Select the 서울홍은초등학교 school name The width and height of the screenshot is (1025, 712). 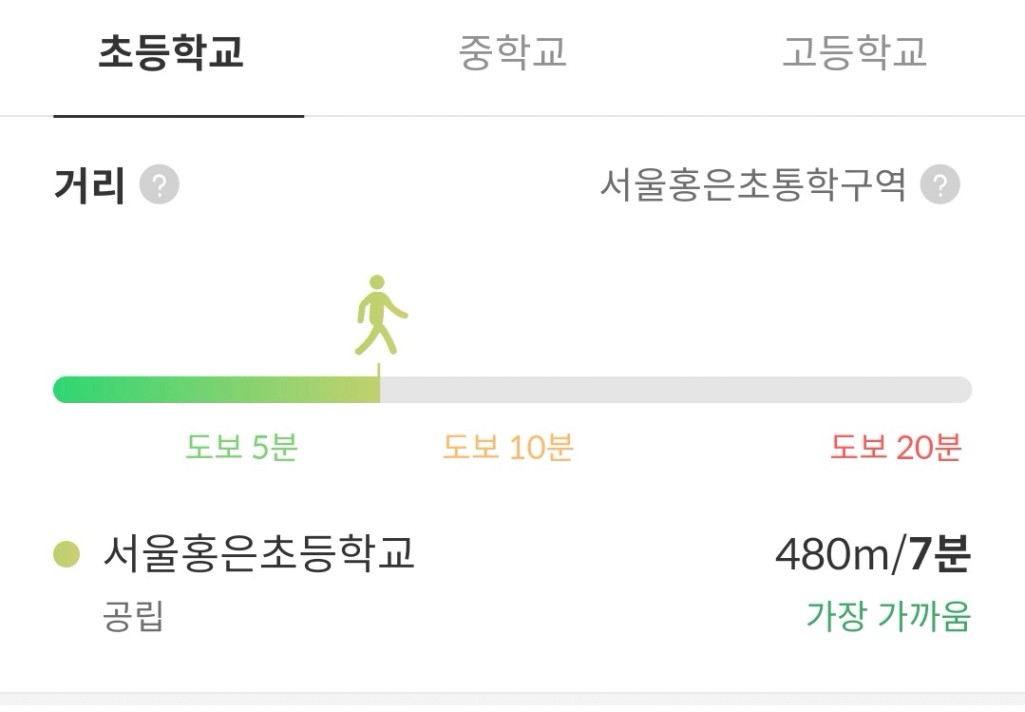coord(259,553)
